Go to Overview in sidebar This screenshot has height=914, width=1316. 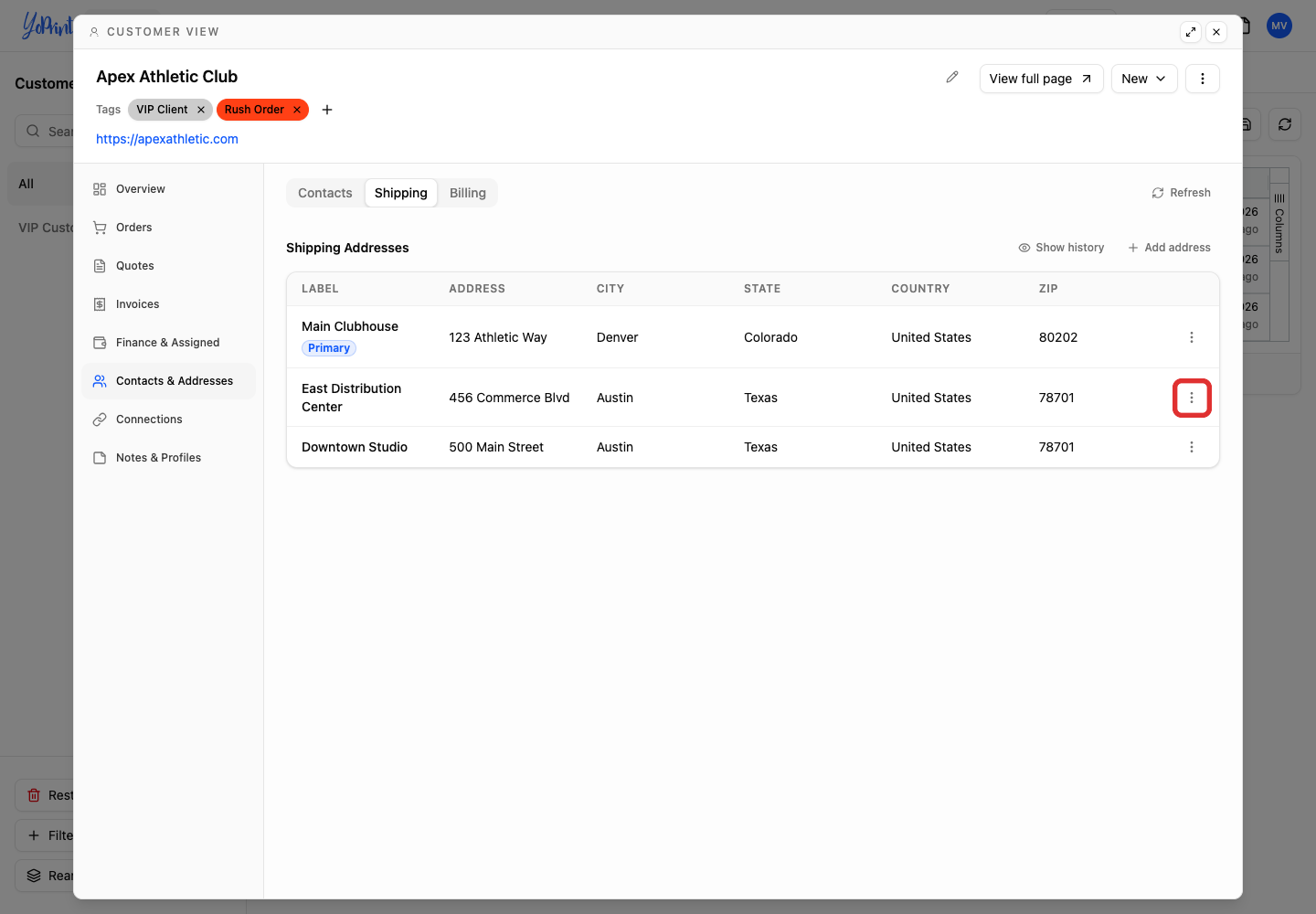pos(168,189)
